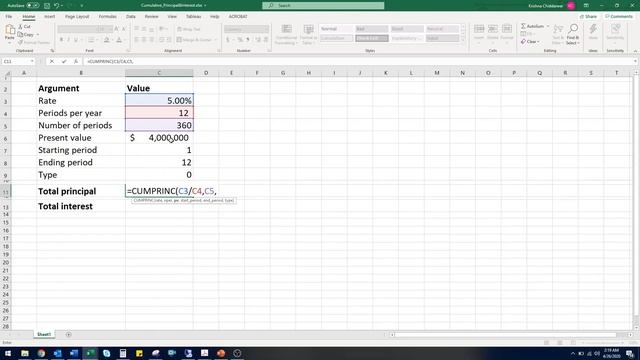Expand the cell Styles gallery arrow

462,40
